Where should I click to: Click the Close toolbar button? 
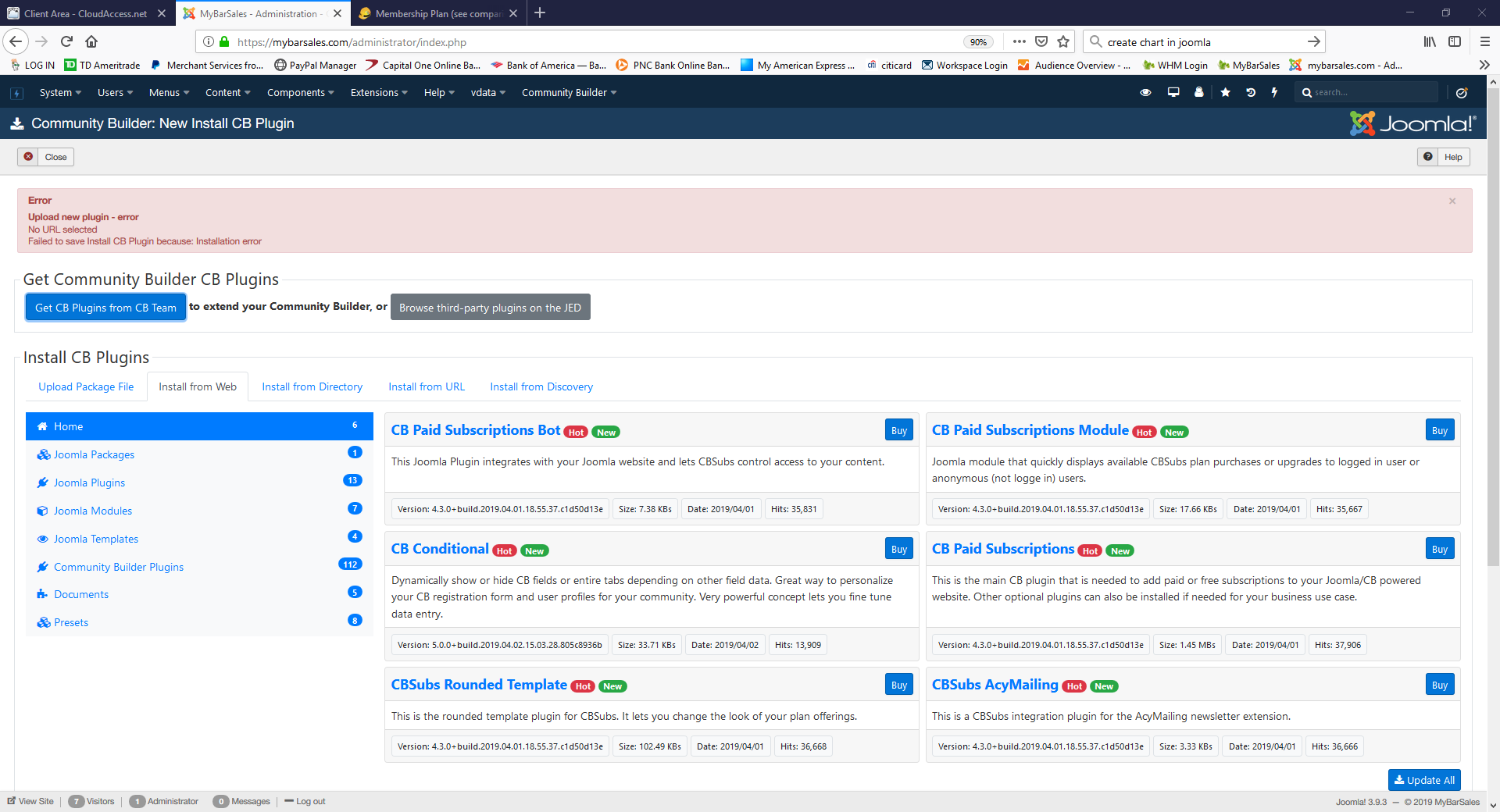(x=46, y=157)
